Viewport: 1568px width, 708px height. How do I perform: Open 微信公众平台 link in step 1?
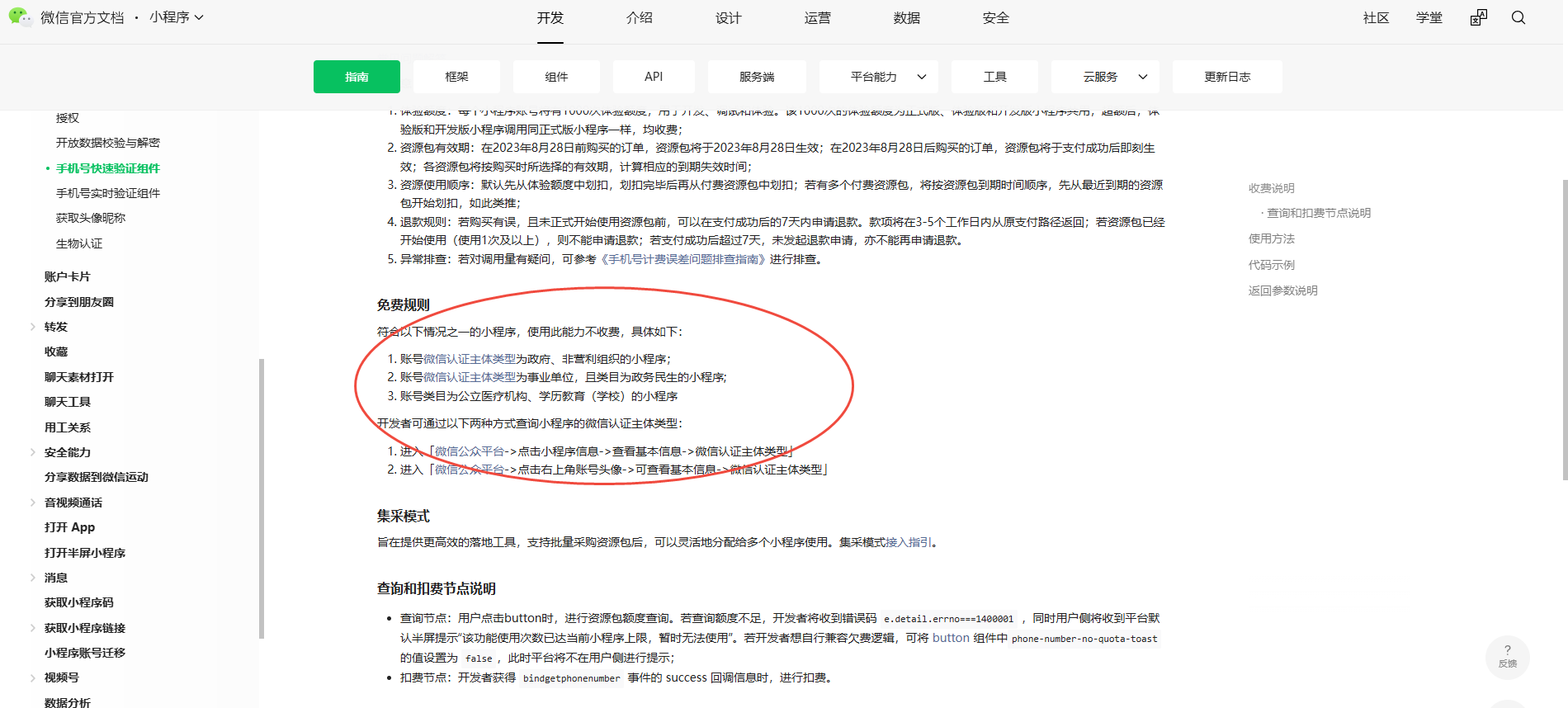coord(470,451)
